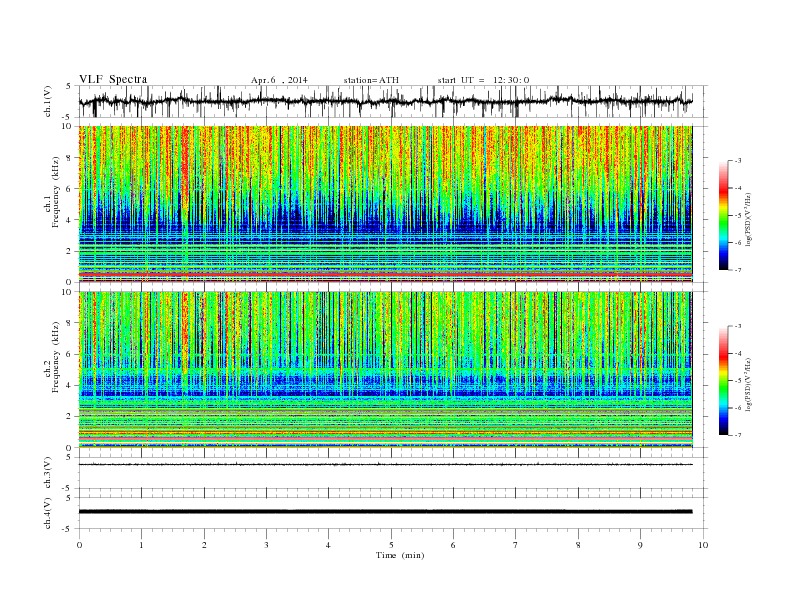The width and height of the screenshot is (792, 612).
Task: Click the "10" tick on the time axis
Action: (703, 545)
